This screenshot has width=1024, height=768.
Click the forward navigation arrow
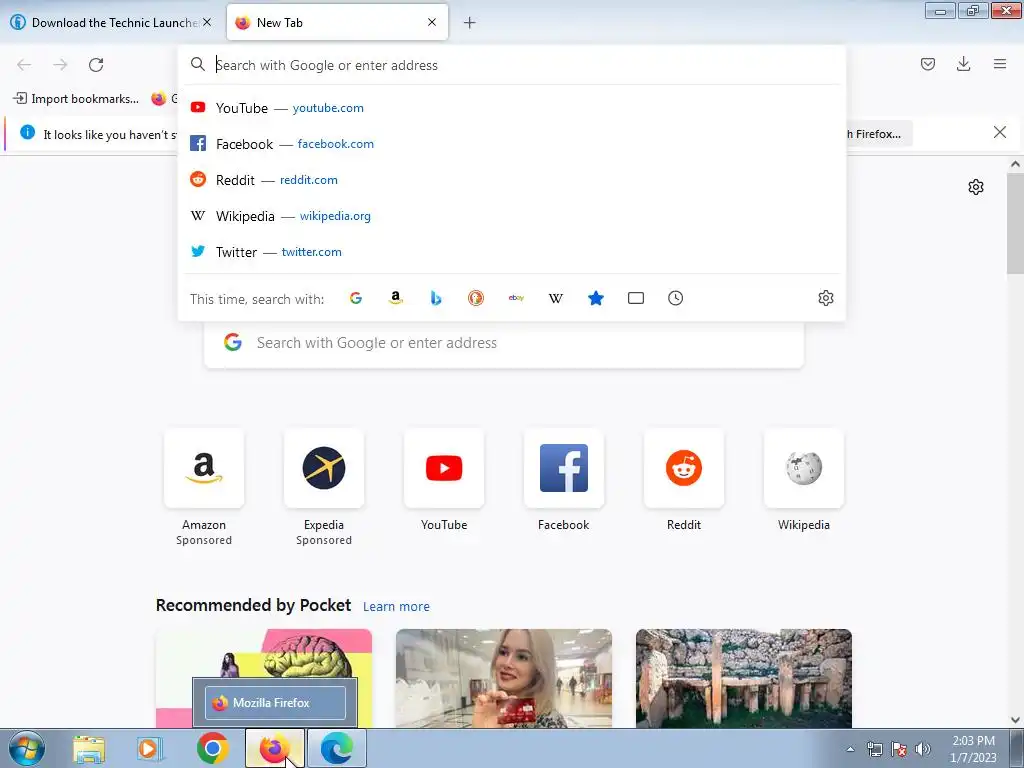pyautogui.click(x=60, y=65)
